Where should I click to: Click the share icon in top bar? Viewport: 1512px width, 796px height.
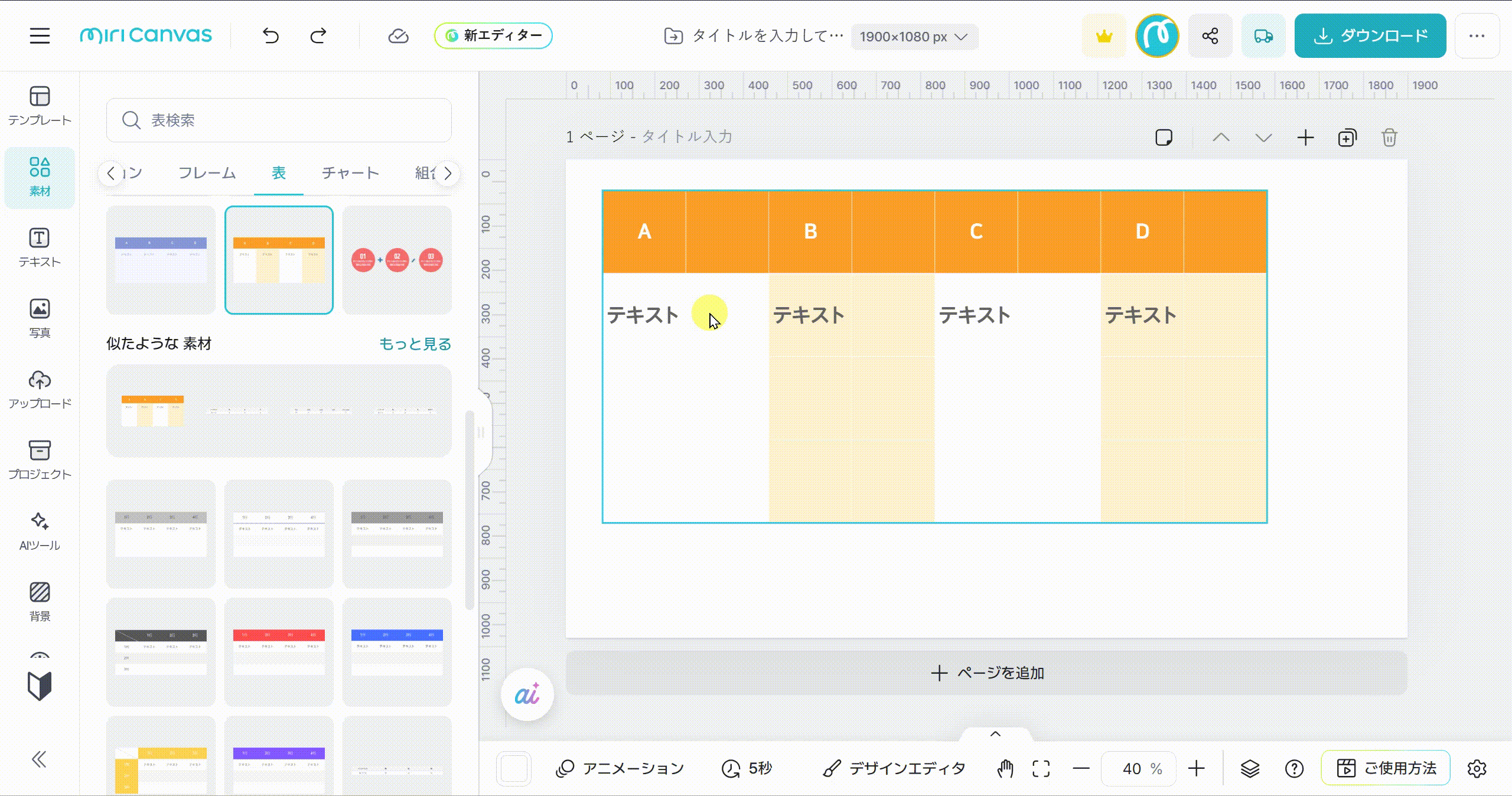[x=1210, y=36]
